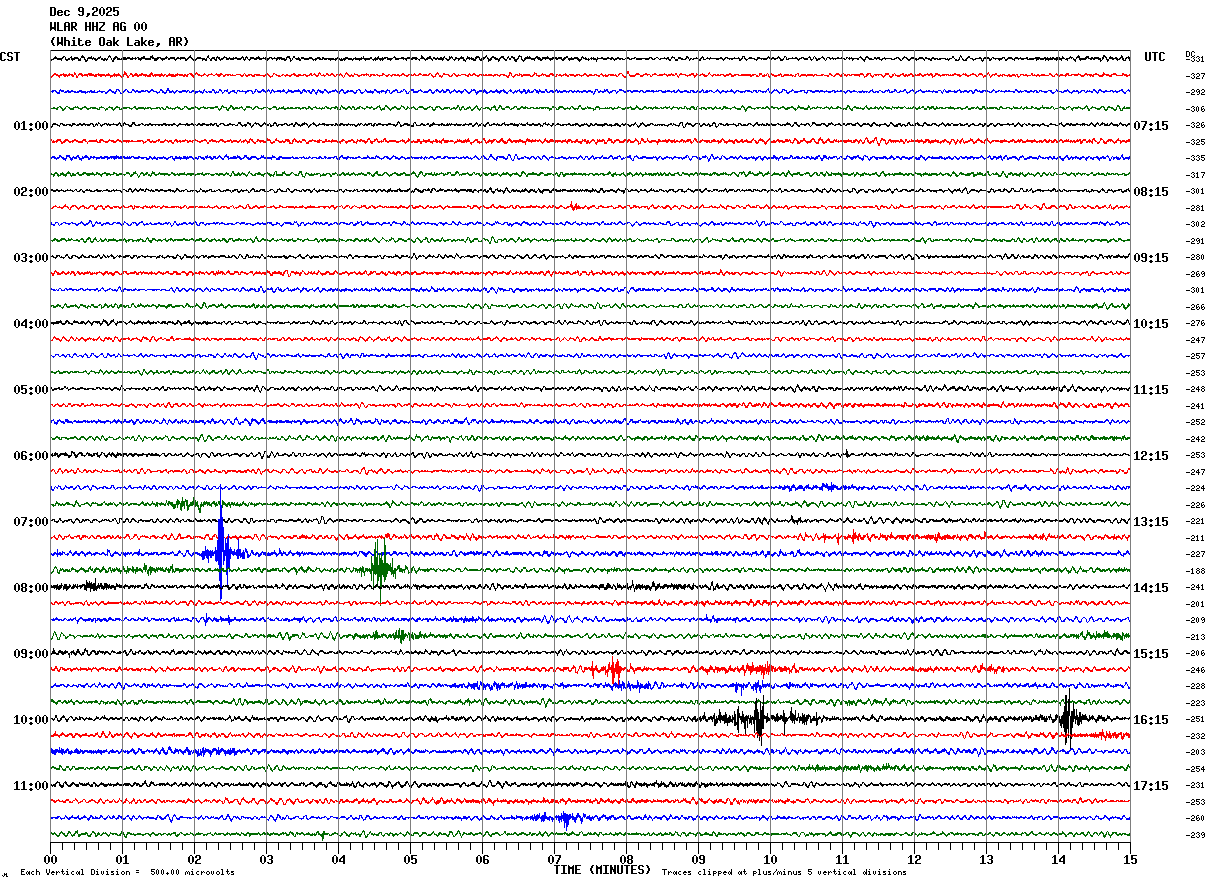Click the (White Oak Lake, AR) location text
The height and width of the screenshot is (886, 1210).
(x=119, y=42)
